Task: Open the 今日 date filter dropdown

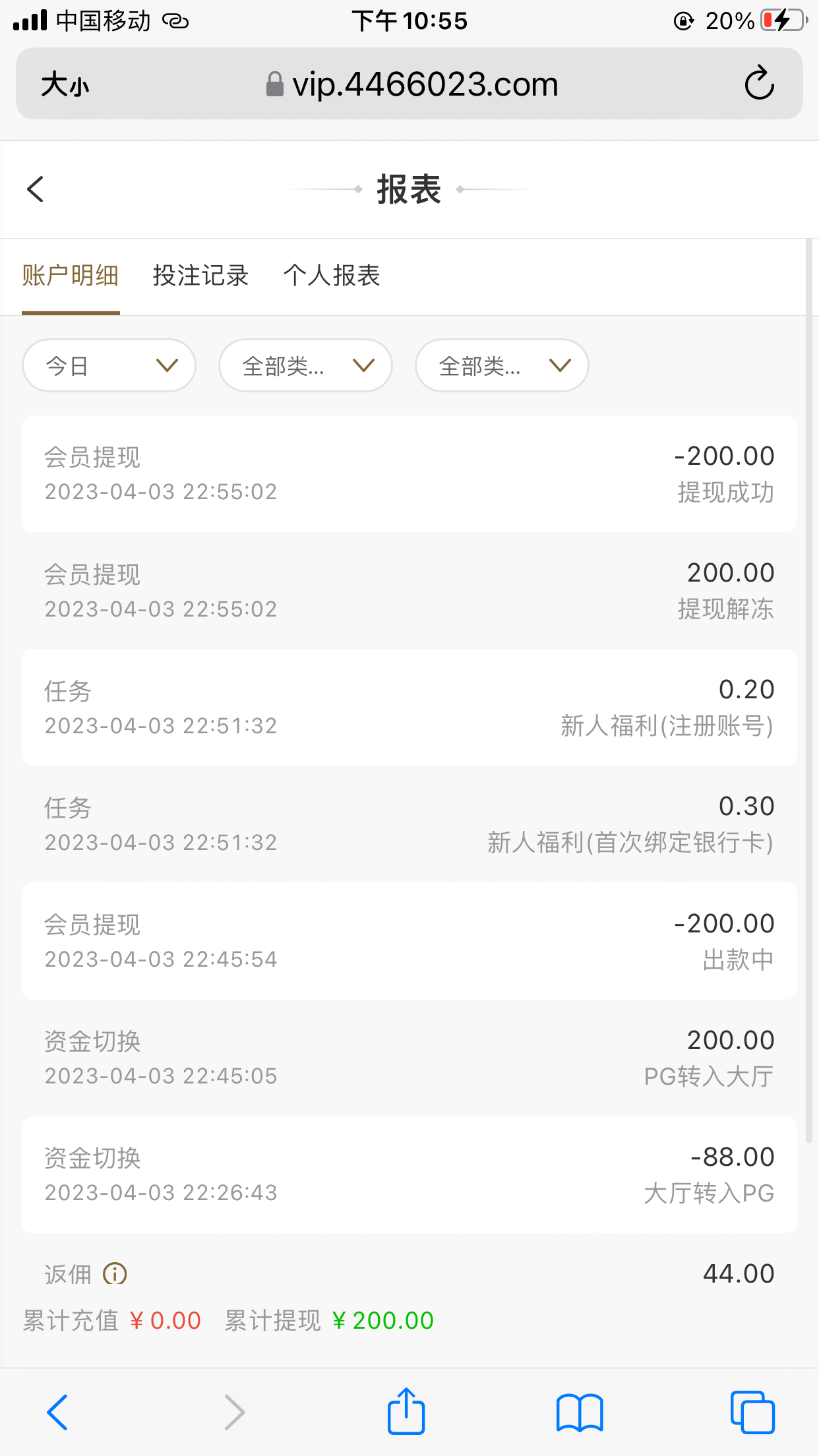Action: pos(109,365)
